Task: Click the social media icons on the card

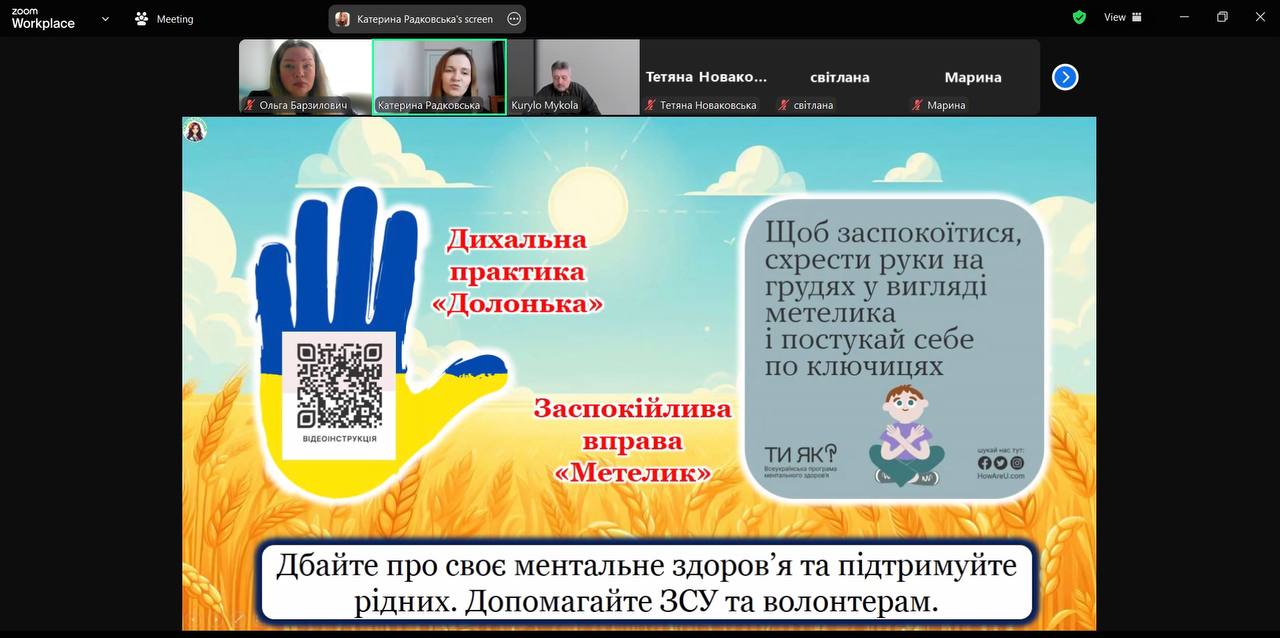Action: pyautogui.click(x=1000, y=463)
